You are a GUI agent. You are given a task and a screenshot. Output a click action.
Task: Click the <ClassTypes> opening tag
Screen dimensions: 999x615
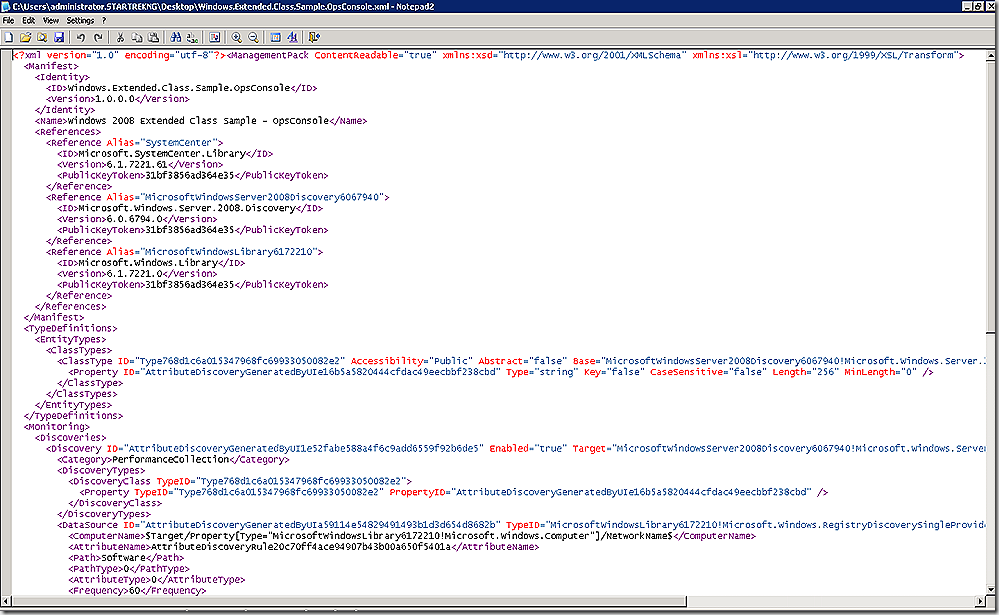pyautogui.click(x=78, y=350)
